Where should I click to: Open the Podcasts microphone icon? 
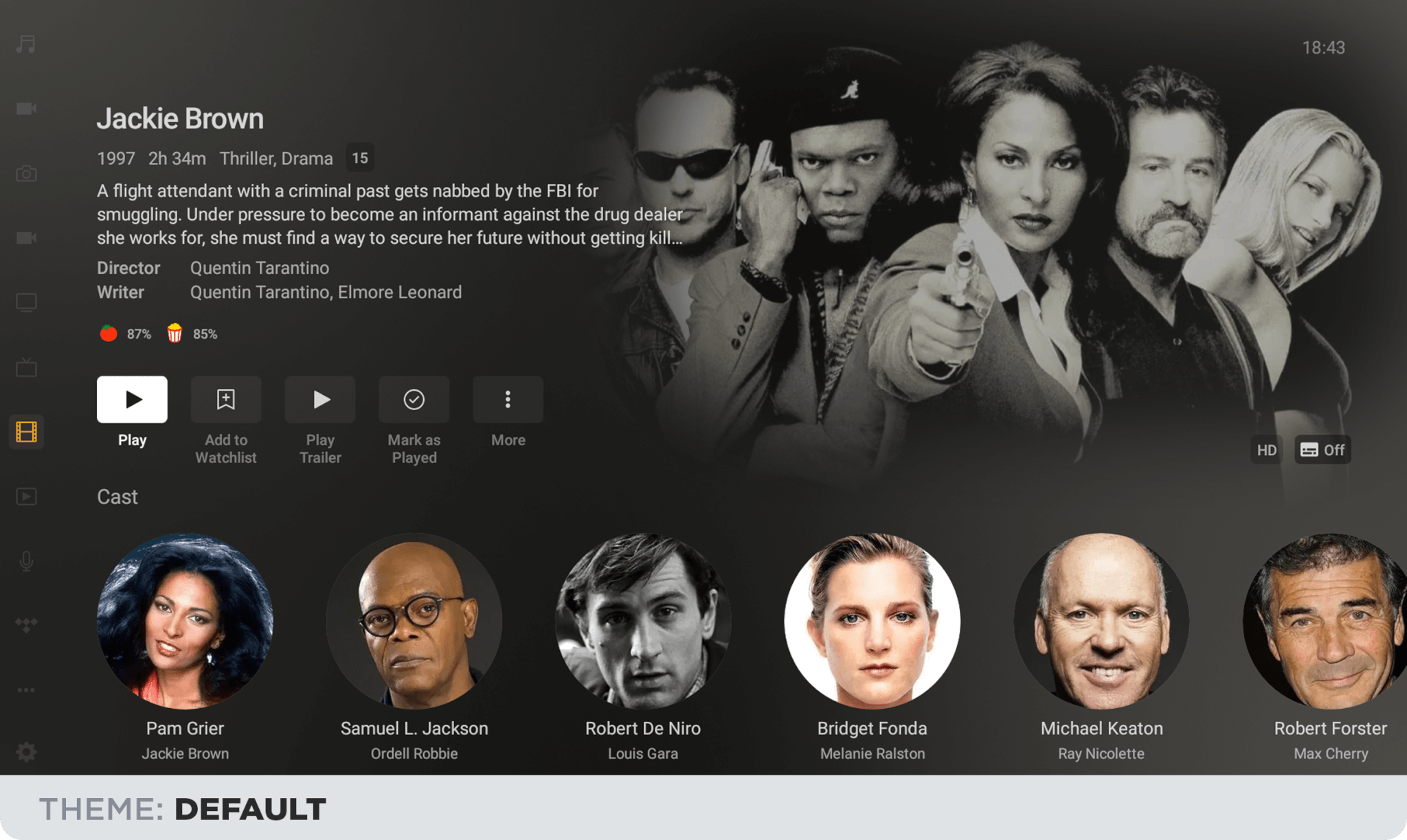coord(26,561)
